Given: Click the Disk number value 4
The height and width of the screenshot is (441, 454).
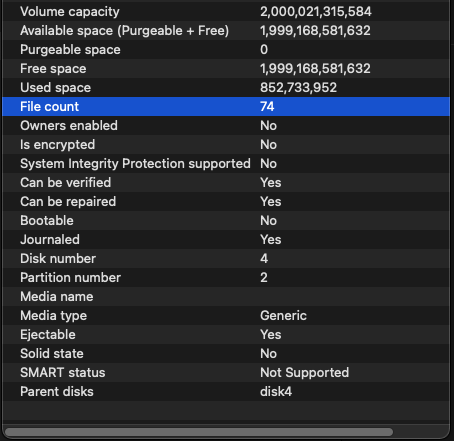Looking at the screenshot, I should tap(264, 259).
